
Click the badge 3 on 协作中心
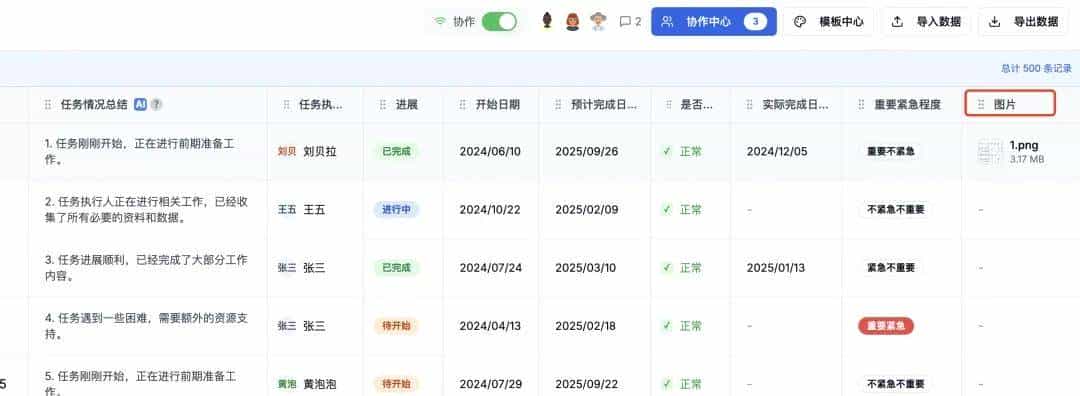755,21
